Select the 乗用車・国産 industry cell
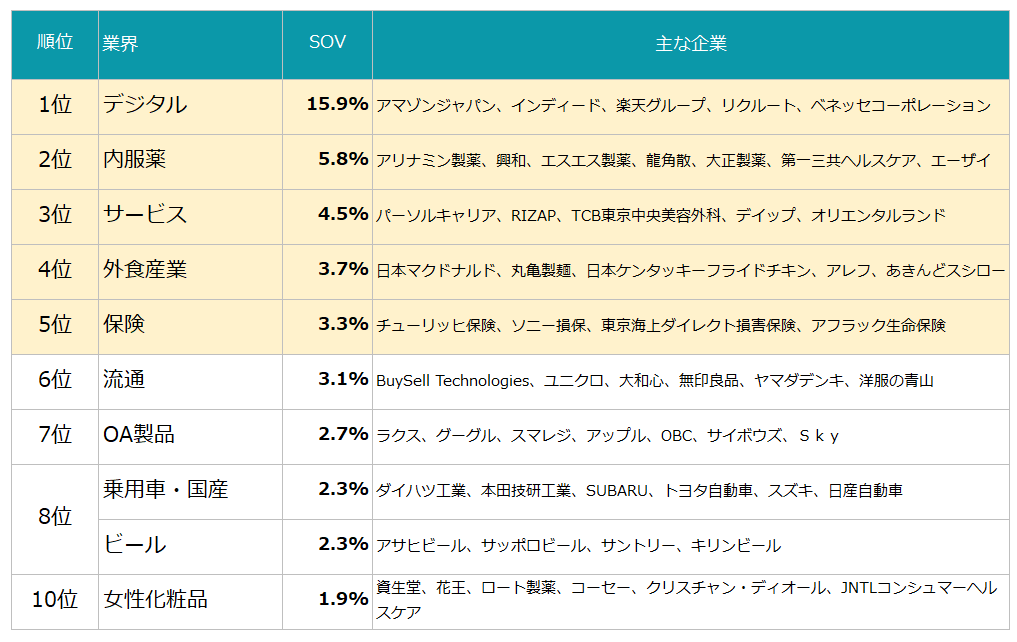Image resolution: width=1017 pixels, height=642 pixels. coord(166,490)
